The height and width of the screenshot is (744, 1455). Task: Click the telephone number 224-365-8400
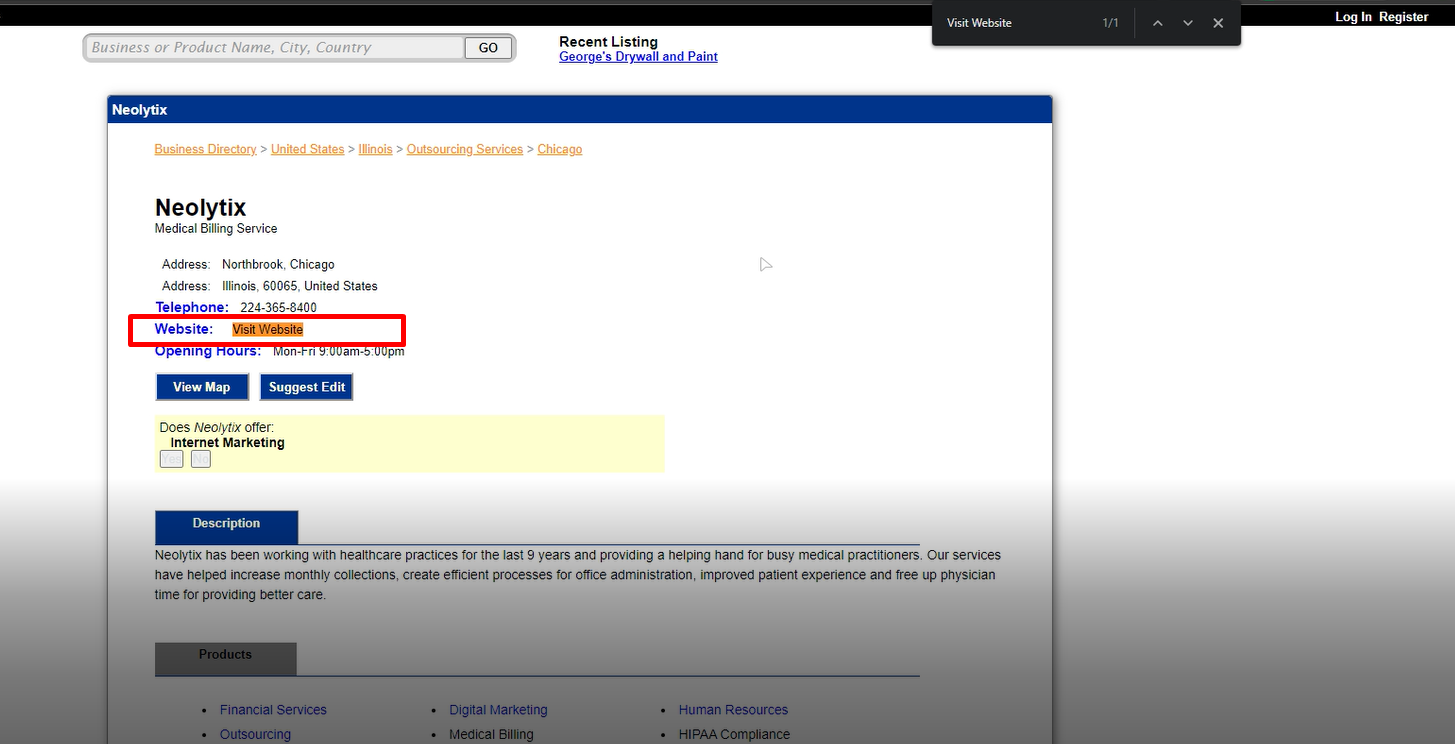coord(278,308)
